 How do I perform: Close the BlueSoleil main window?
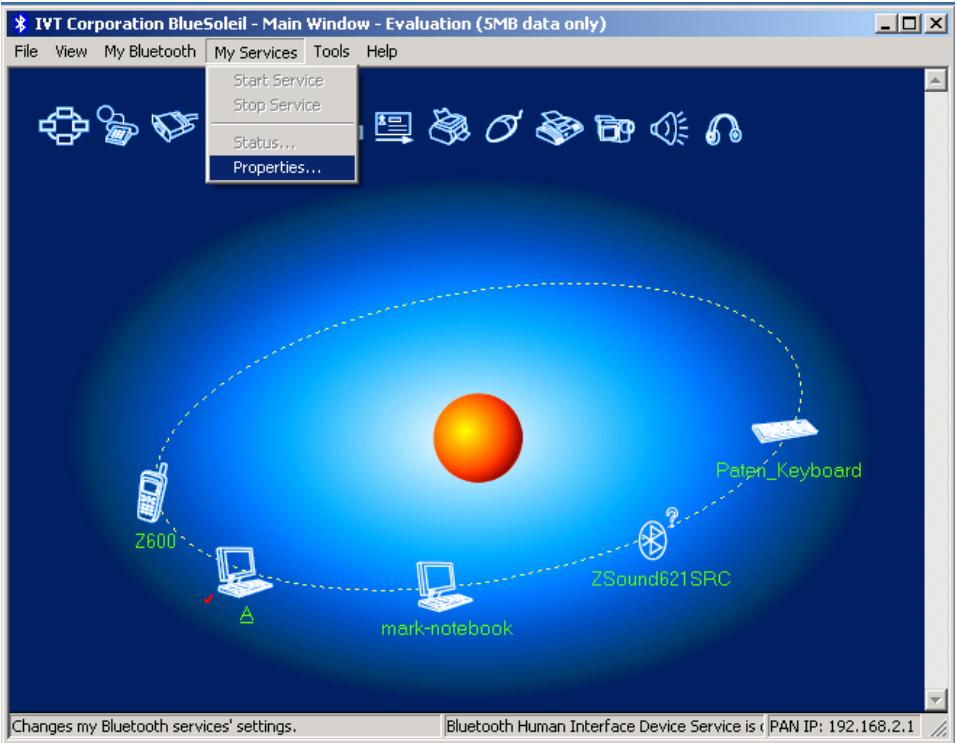pyautogui.click(x=935, y=24)
